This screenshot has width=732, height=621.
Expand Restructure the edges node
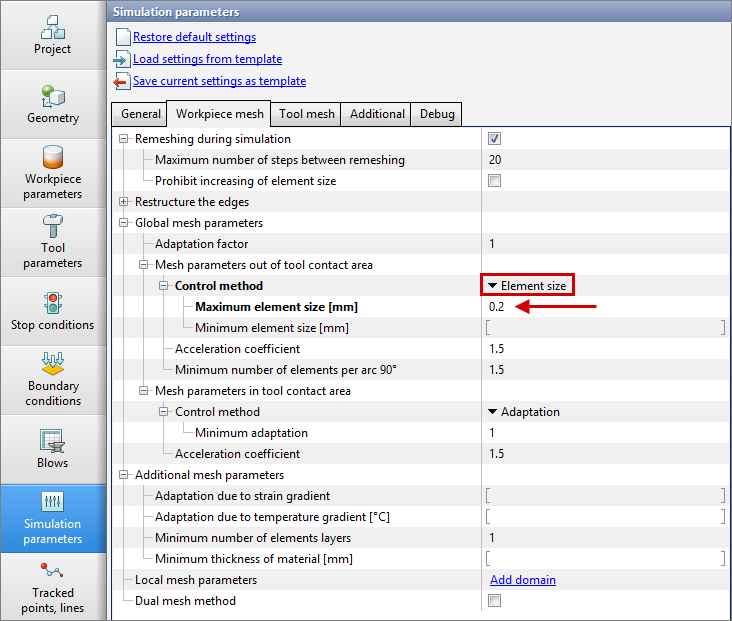pyautogui.click(x=124, y=202)
